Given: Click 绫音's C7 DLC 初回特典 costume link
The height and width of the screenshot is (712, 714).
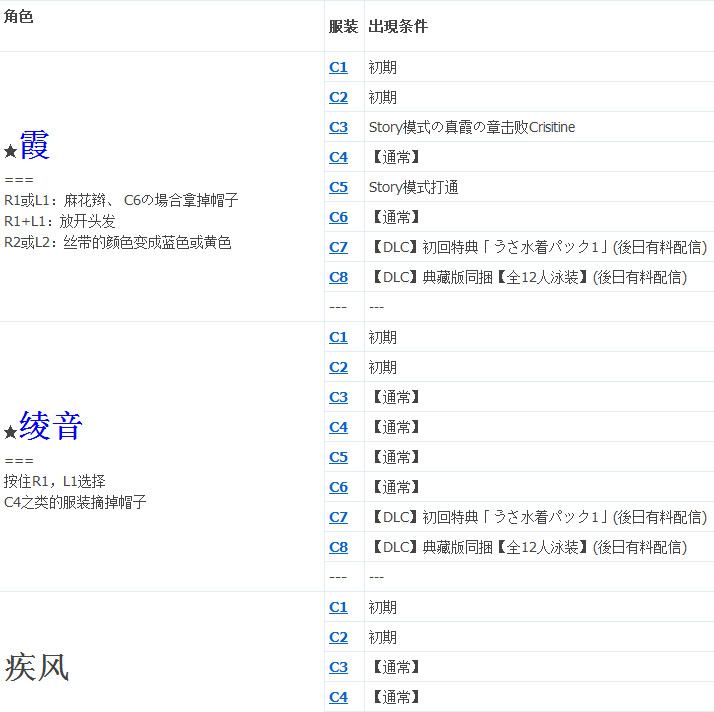Looking at the screenshot, I should pyautogui.click(x=338, y=517).
